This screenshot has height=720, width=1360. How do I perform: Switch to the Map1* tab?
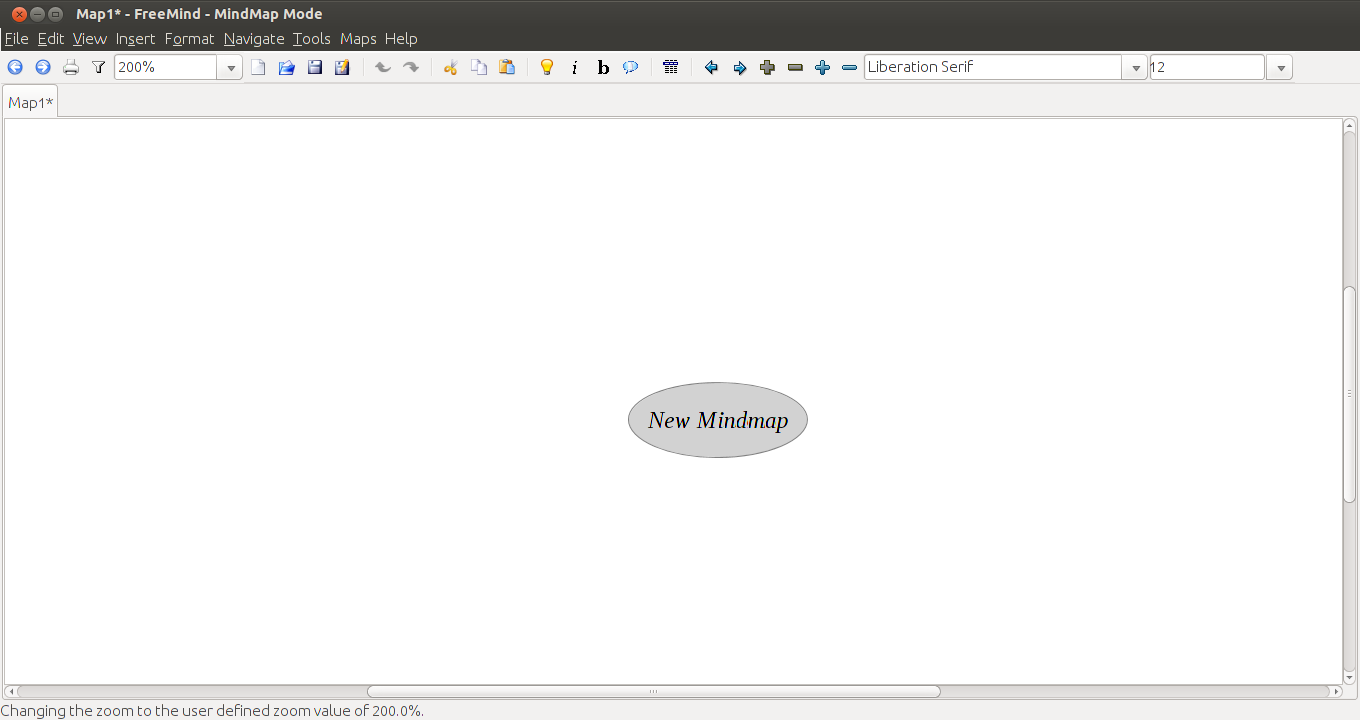tap(31, 102)
